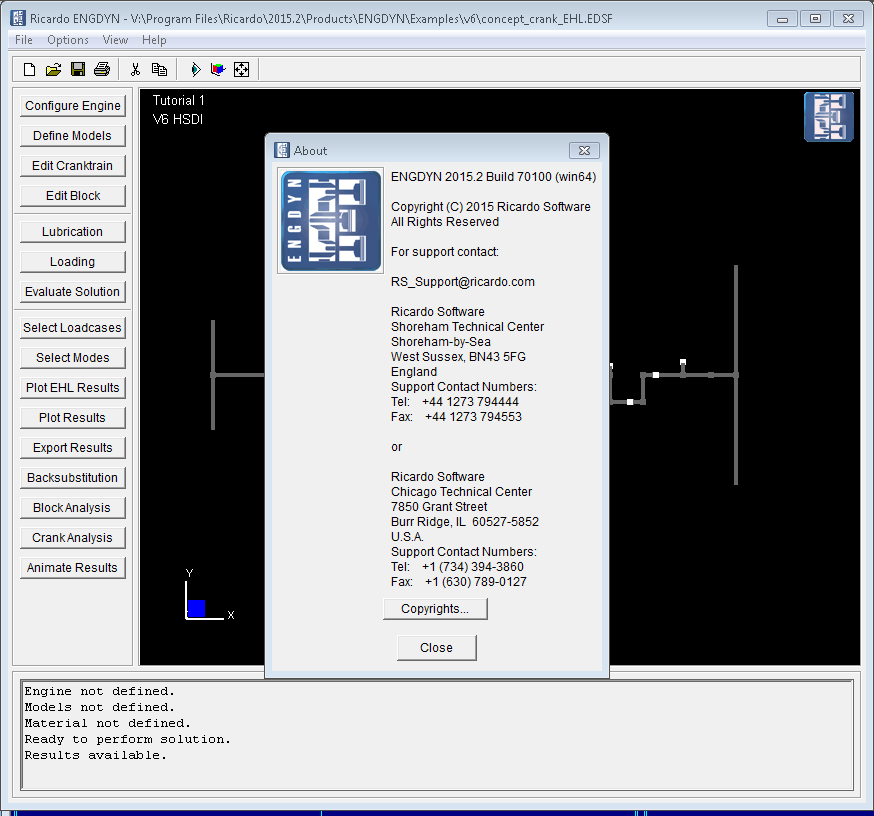Click the Save floppy disk icon
874x816 pixels.
[78, 70]
